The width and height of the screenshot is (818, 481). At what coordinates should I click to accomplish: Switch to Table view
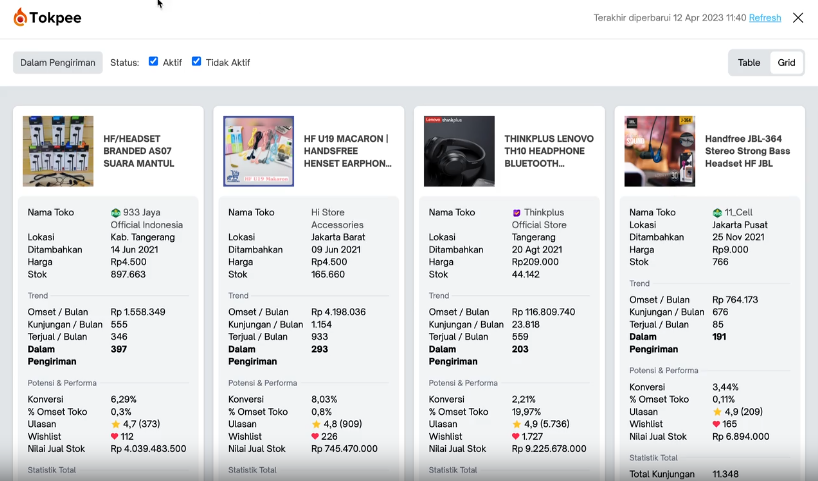[x=749, y=63]
